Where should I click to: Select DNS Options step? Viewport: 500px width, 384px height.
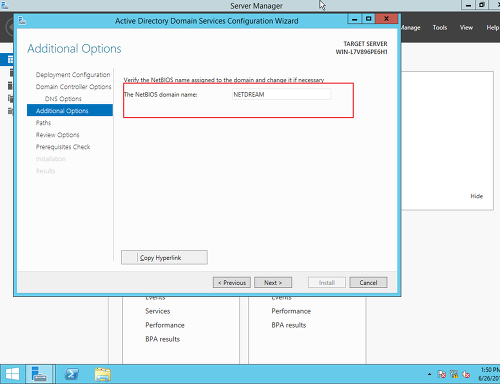tap(63, 99)
